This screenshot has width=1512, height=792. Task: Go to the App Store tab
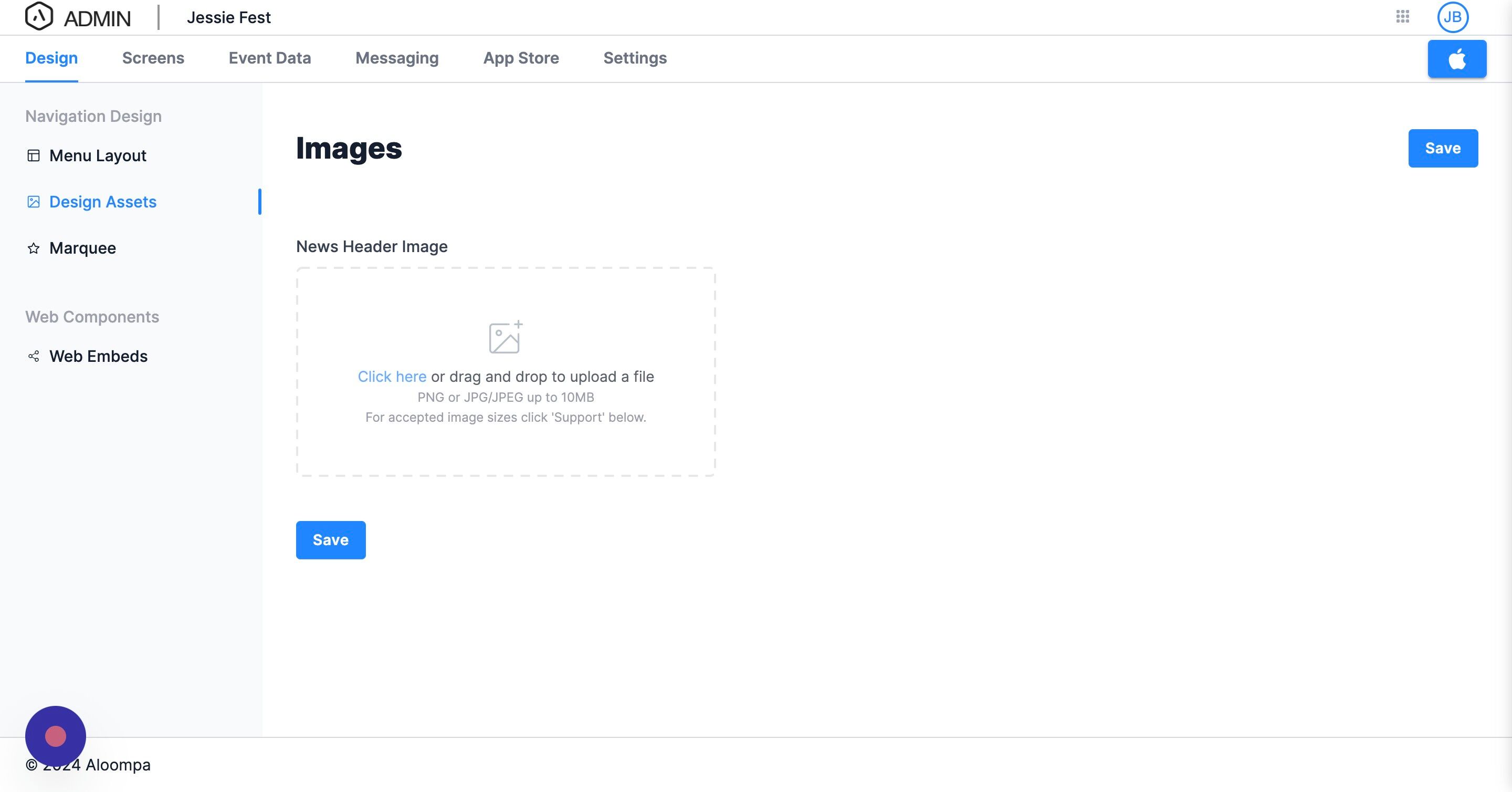pyautogui.click(x=521, y=58)
